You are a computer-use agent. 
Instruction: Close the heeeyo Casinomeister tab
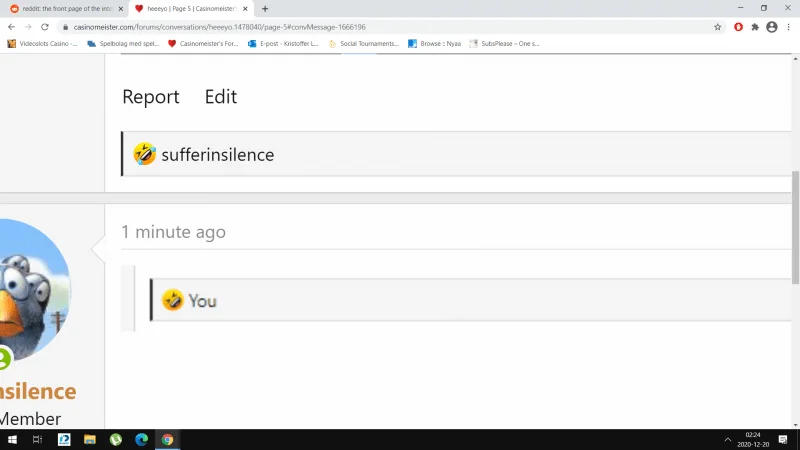[x=245, y=9]
